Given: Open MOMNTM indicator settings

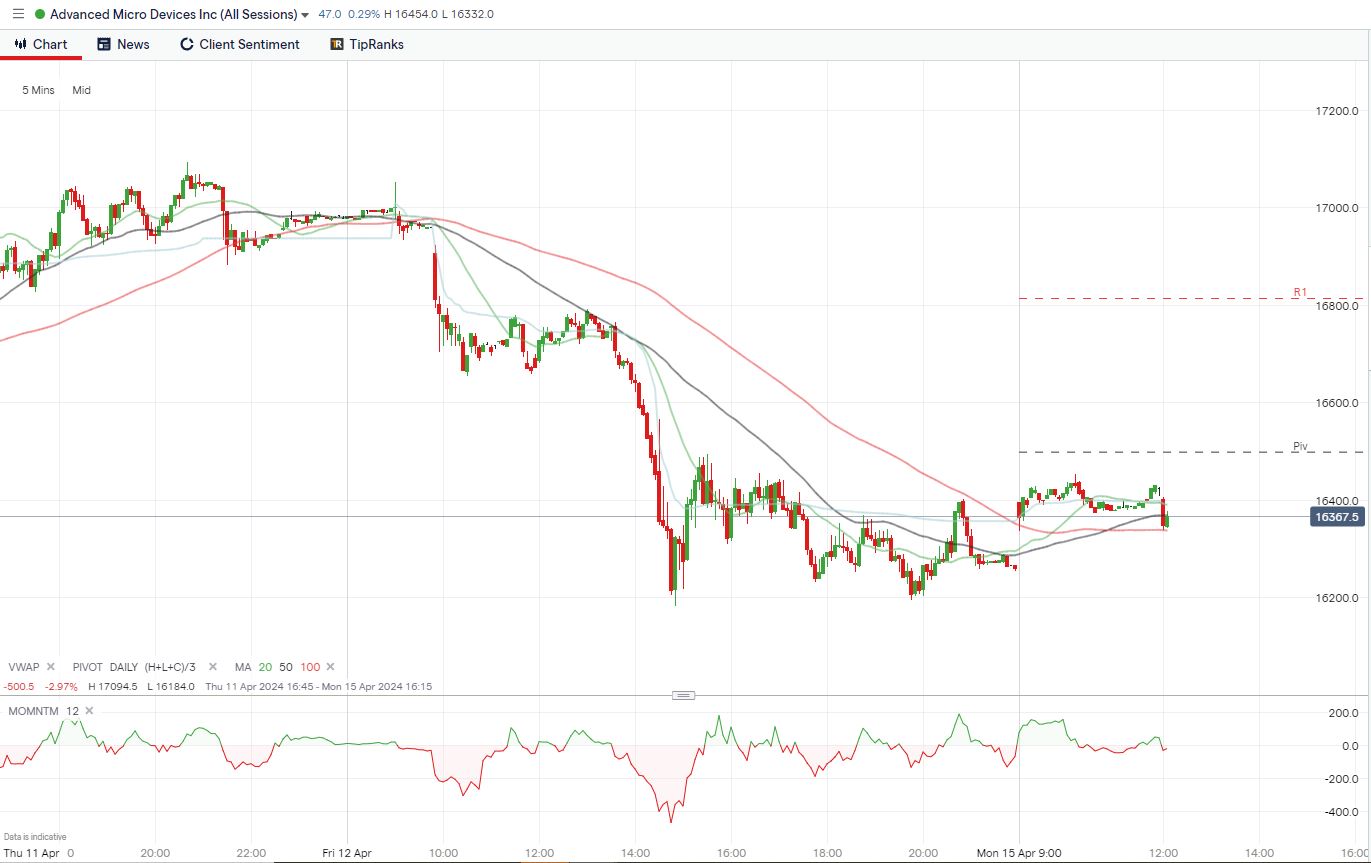Looking at the screenshot, I should tap(35, 711).
